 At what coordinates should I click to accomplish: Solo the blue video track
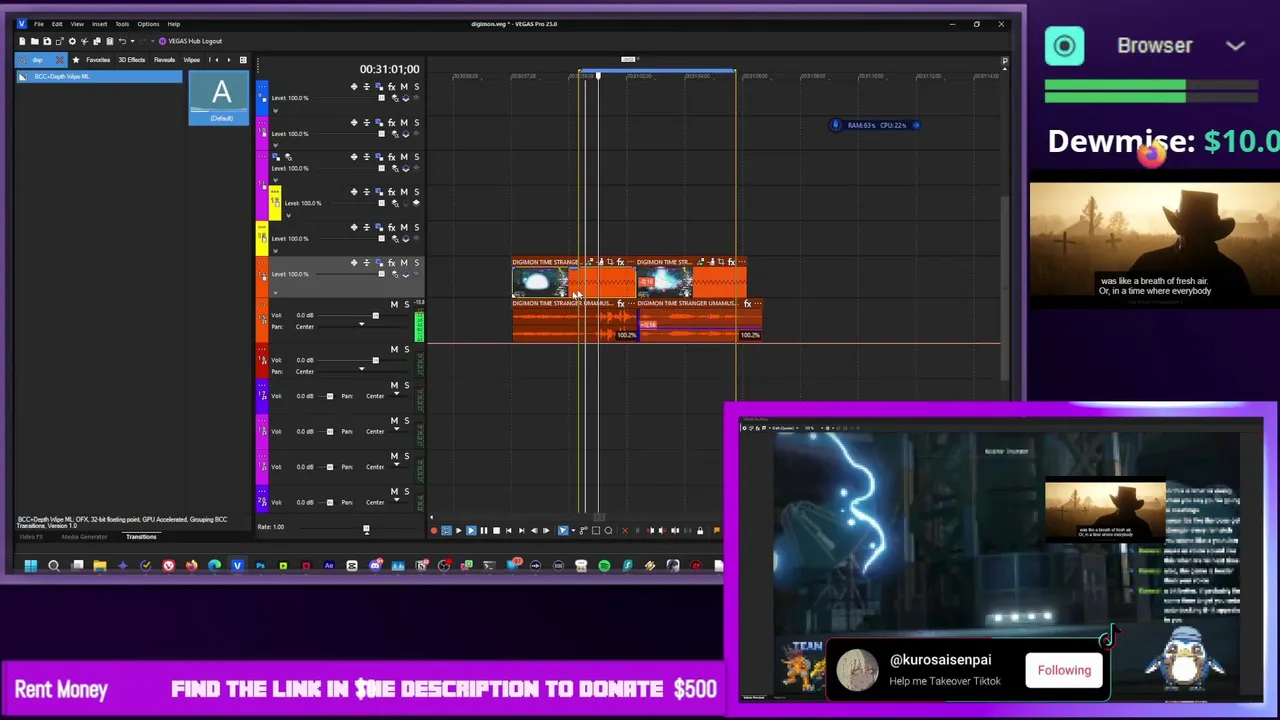pyautogui.click(x=417, y=87)
